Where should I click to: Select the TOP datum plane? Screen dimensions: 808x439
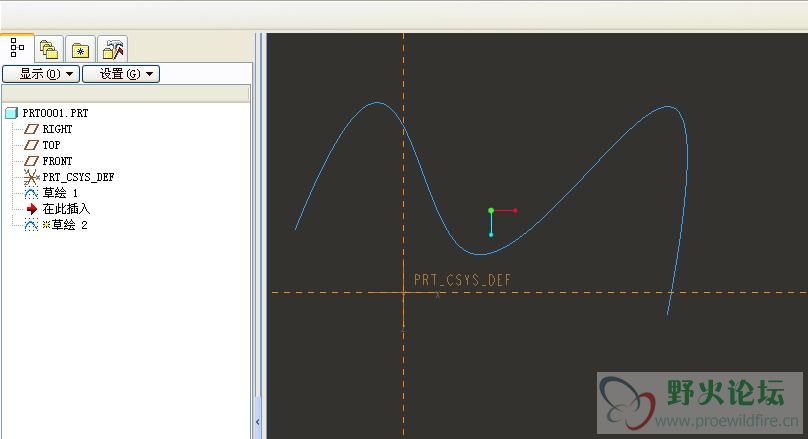[51, 145]
